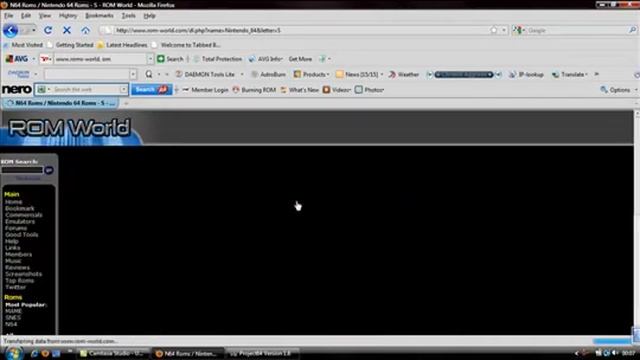Open Forums sidebar link
Viewport: 640px width, 360px height.
[x=16, y=228]
